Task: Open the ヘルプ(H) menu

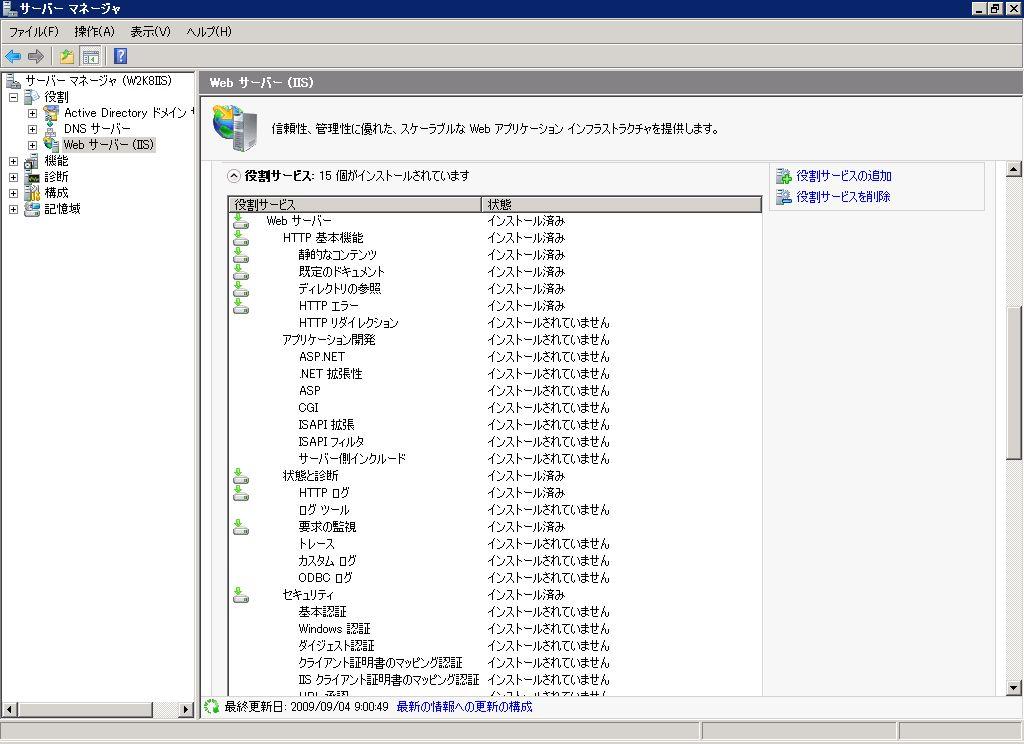Action: tap(208, 31)
